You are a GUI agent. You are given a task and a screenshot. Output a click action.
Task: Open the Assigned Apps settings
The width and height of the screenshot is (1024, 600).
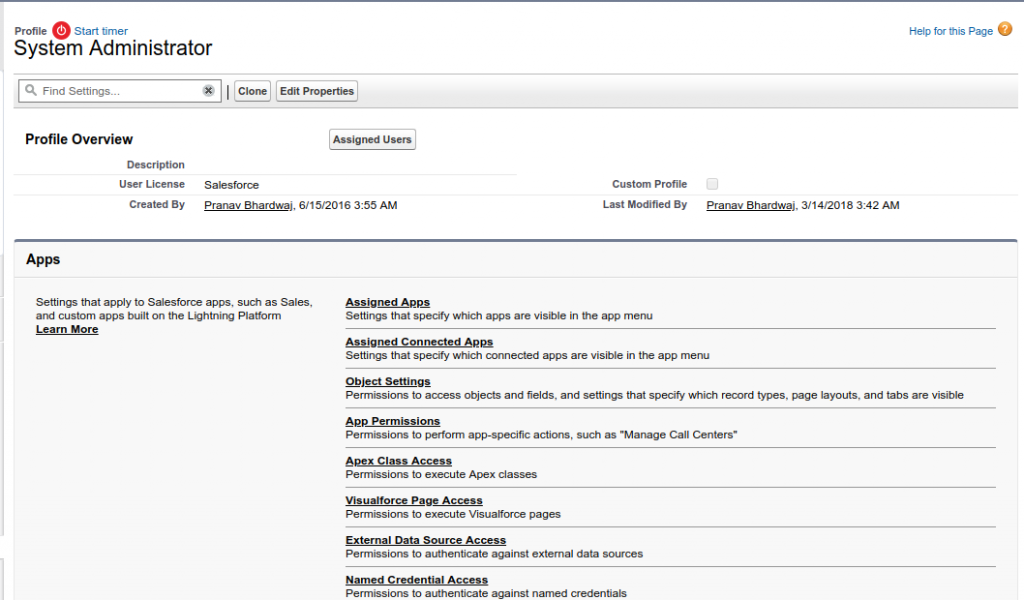387,301
